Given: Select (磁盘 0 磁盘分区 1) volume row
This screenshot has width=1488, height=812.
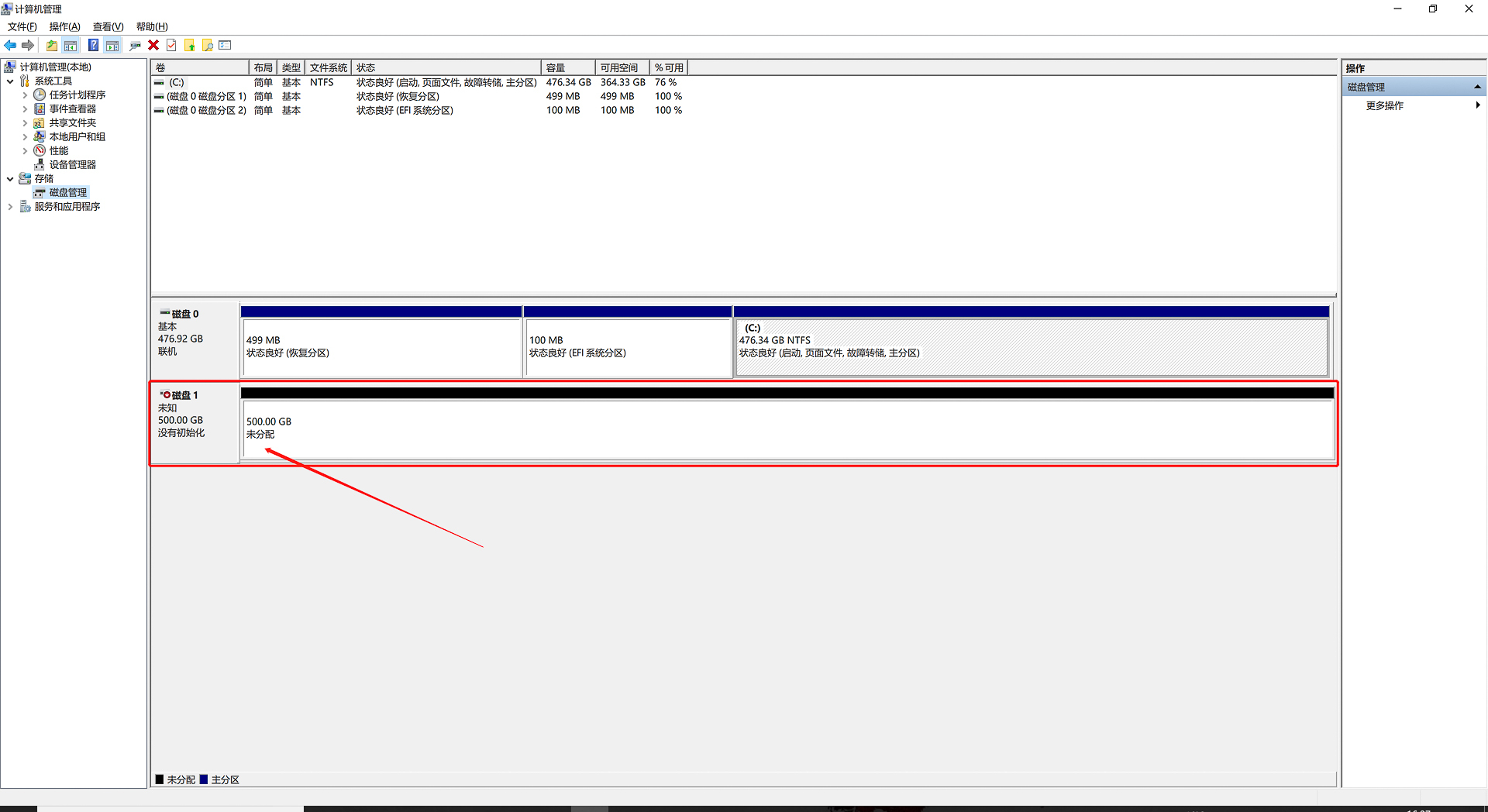Looking at the screenshot, I should [x=418, y=97].
